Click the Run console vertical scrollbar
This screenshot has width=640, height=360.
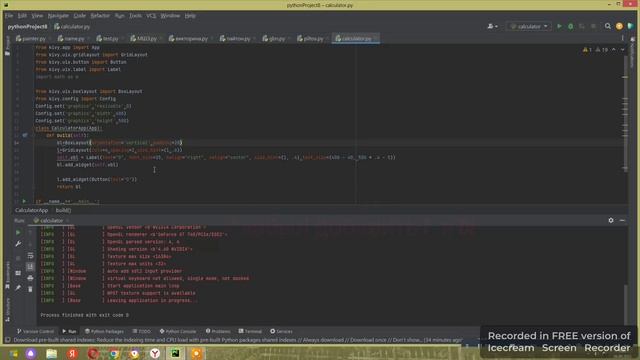click(625, 304)
